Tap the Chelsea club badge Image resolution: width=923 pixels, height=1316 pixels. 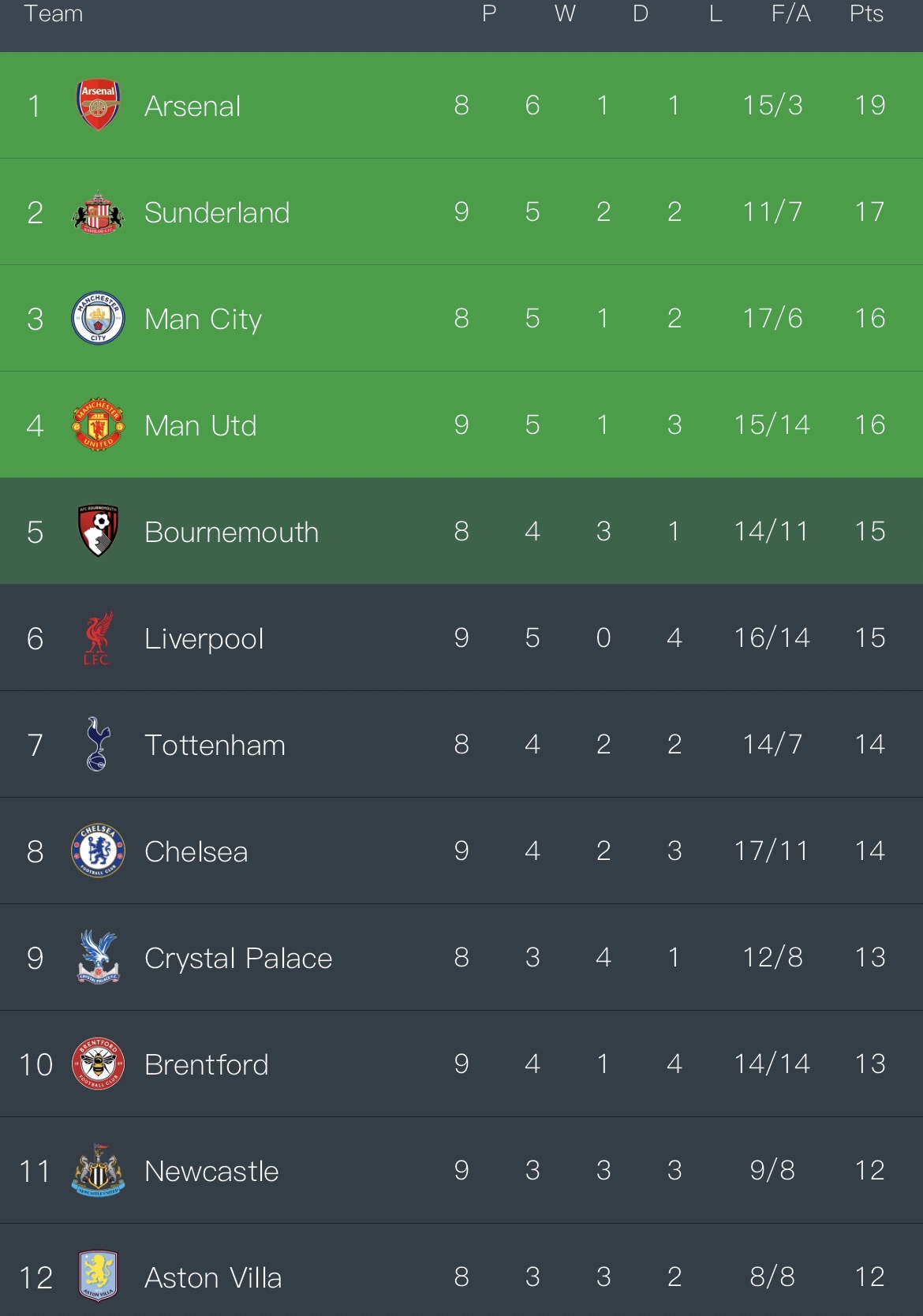(98, 851)
